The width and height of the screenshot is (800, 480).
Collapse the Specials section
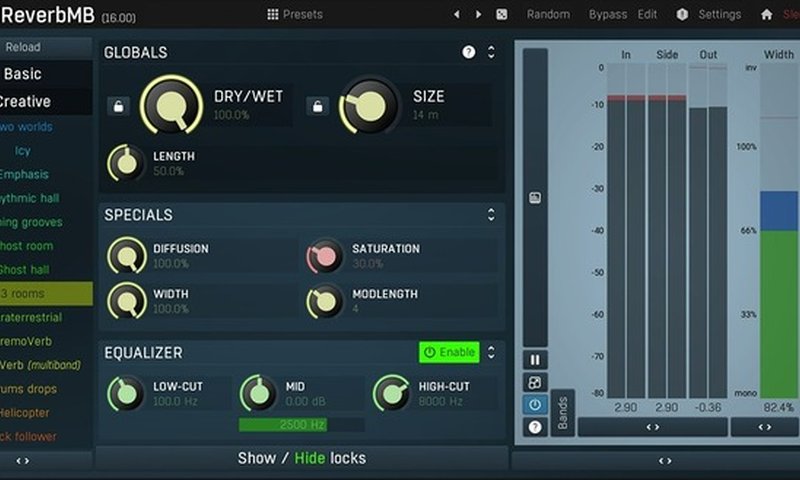[491, 214]
